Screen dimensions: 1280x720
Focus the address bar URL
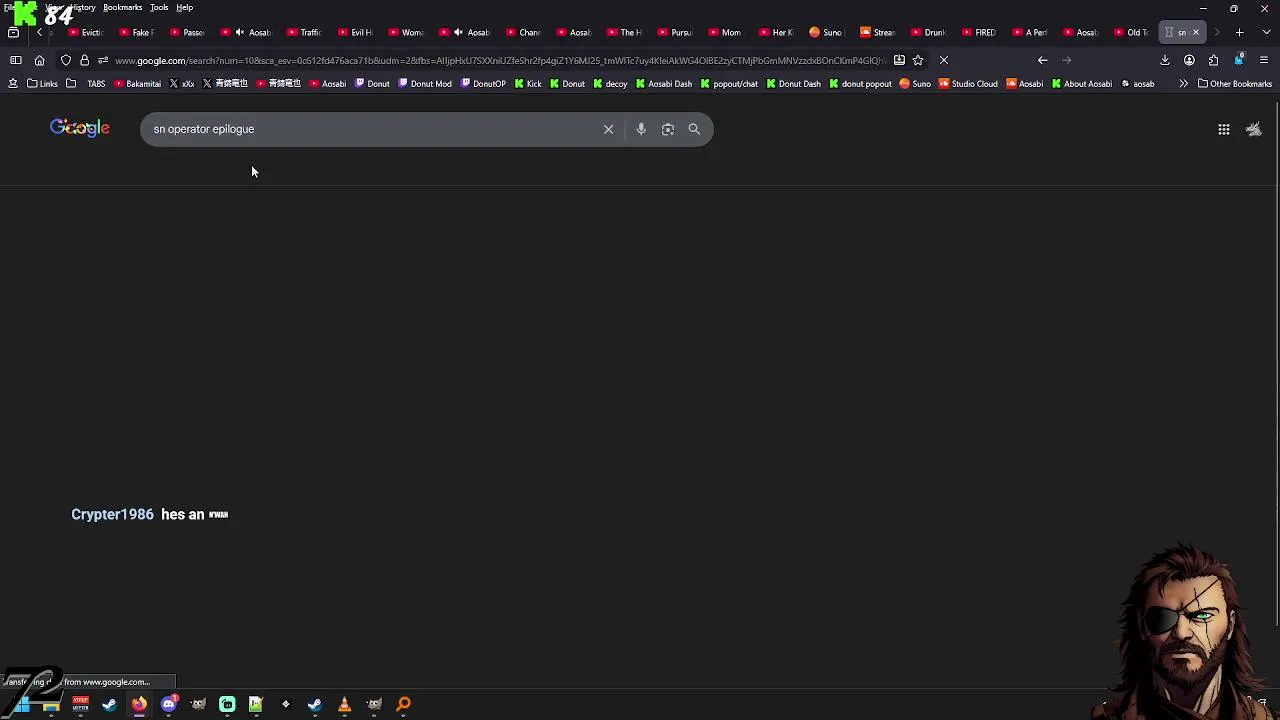click(500, 60)
